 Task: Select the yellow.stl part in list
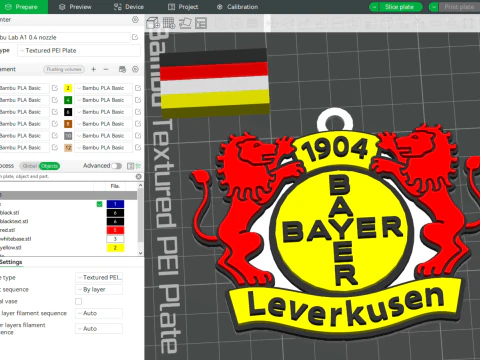(11, 248)
